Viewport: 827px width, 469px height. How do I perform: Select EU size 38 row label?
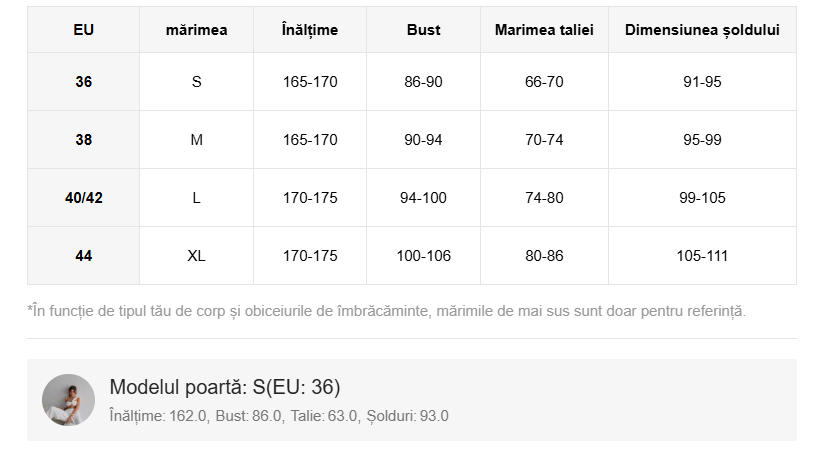[83, 140]
